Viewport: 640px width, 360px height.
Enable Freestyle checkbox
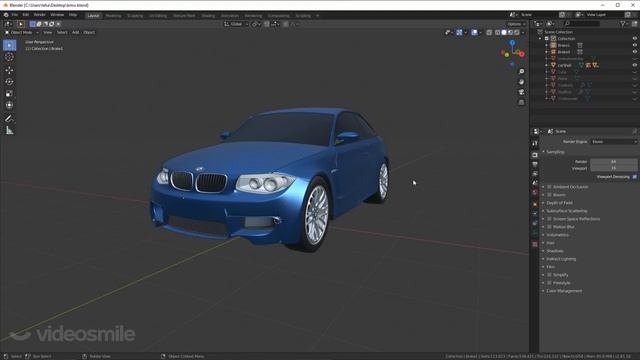point(549,283)
